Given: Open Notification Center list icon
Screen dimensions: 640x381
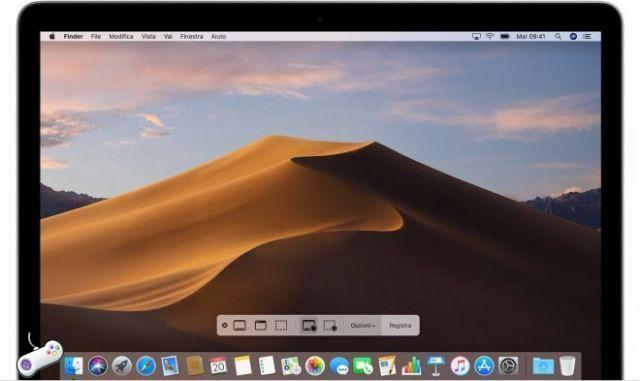Looking at the screenshot, I should click(587, 36).
